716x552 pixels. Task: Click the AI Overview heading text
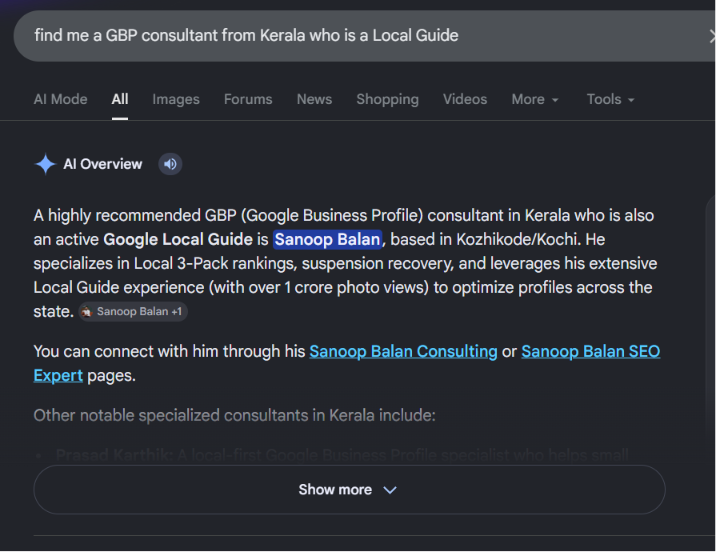[103, 164]
